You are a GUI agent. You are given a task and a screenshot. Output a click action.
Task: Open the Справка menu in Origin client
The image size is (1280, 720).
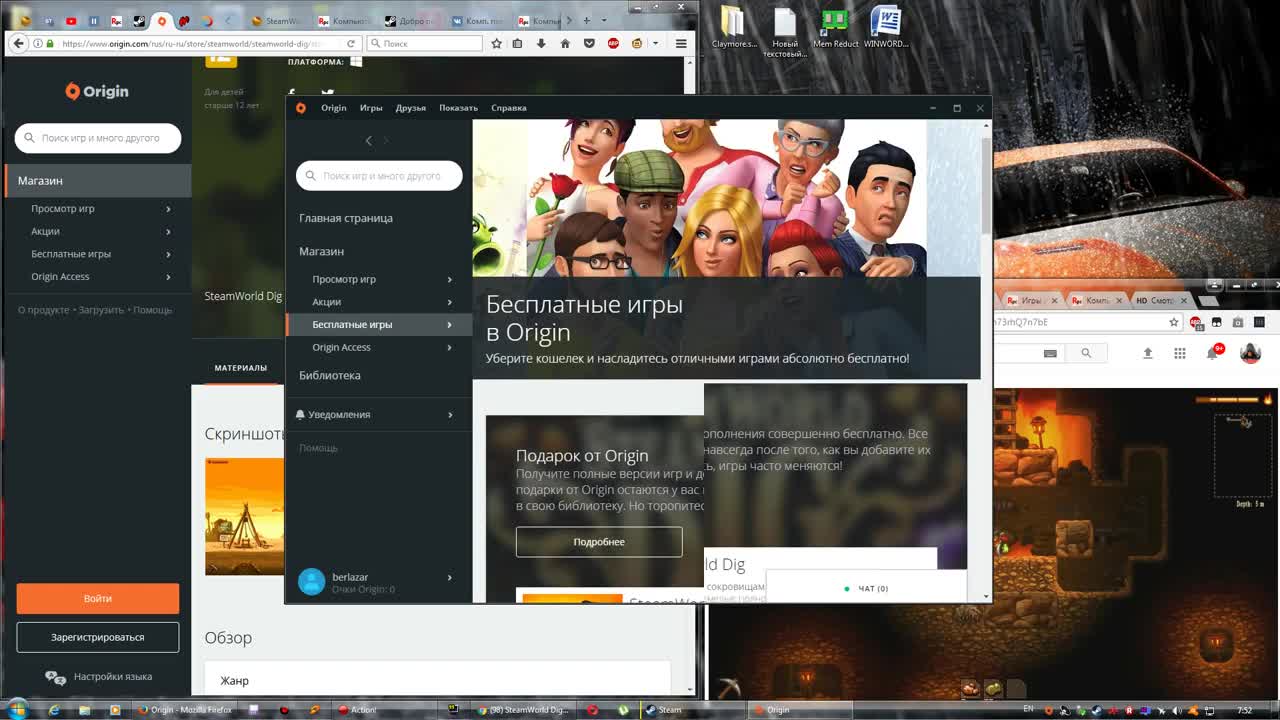pyautogui.click(x=509, y=108)
